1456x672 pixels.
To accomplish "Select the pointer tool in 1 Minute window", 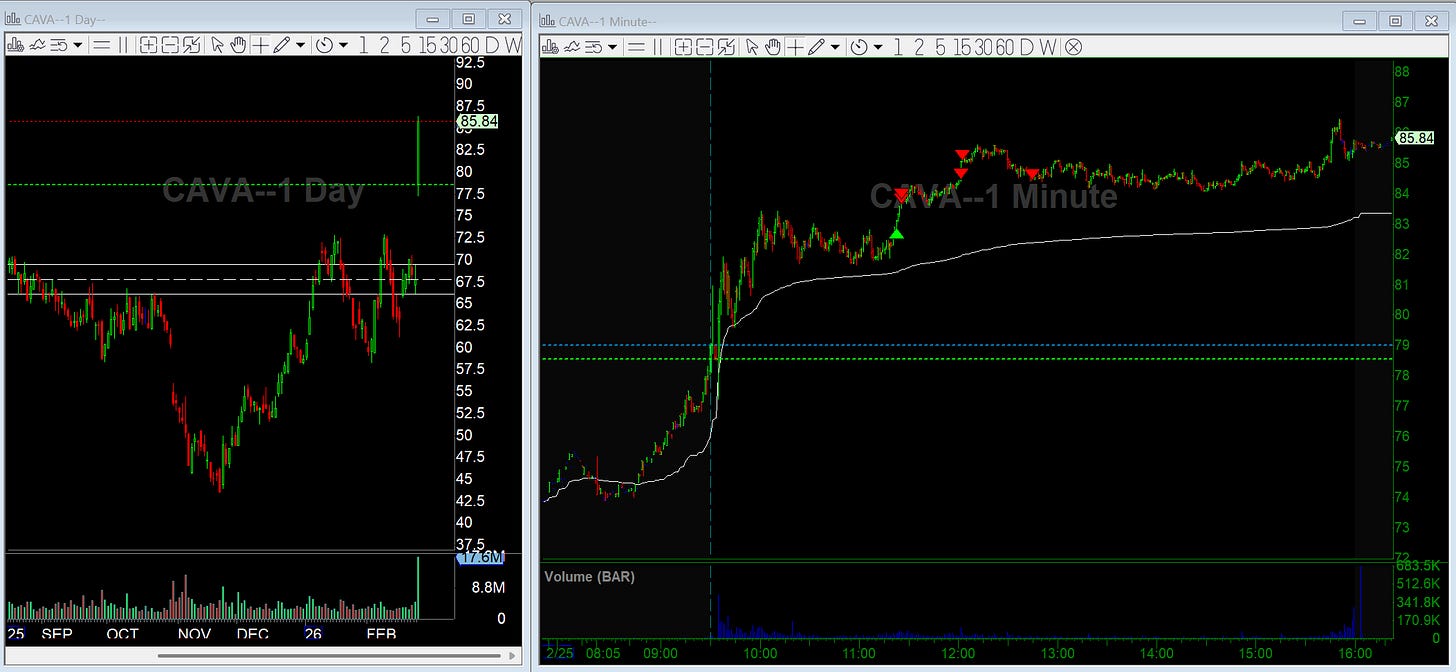I will 753,46.
